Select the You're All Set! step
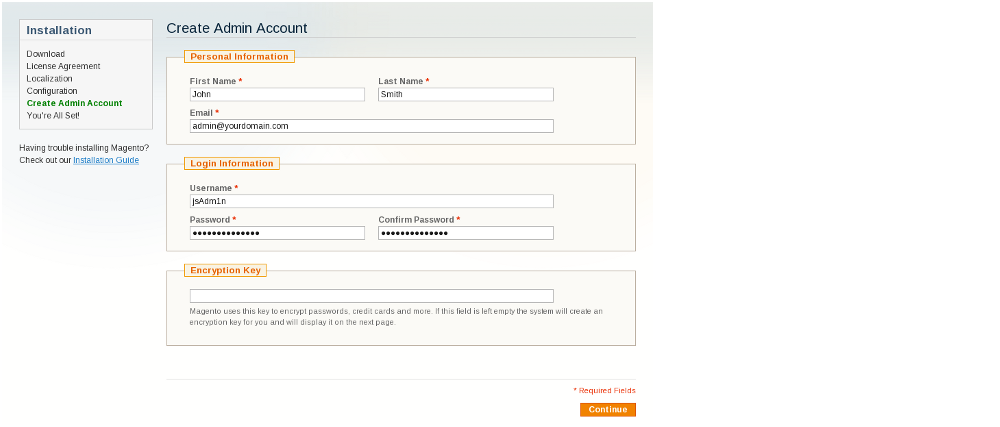1000x427 pixels. [53, 115]
